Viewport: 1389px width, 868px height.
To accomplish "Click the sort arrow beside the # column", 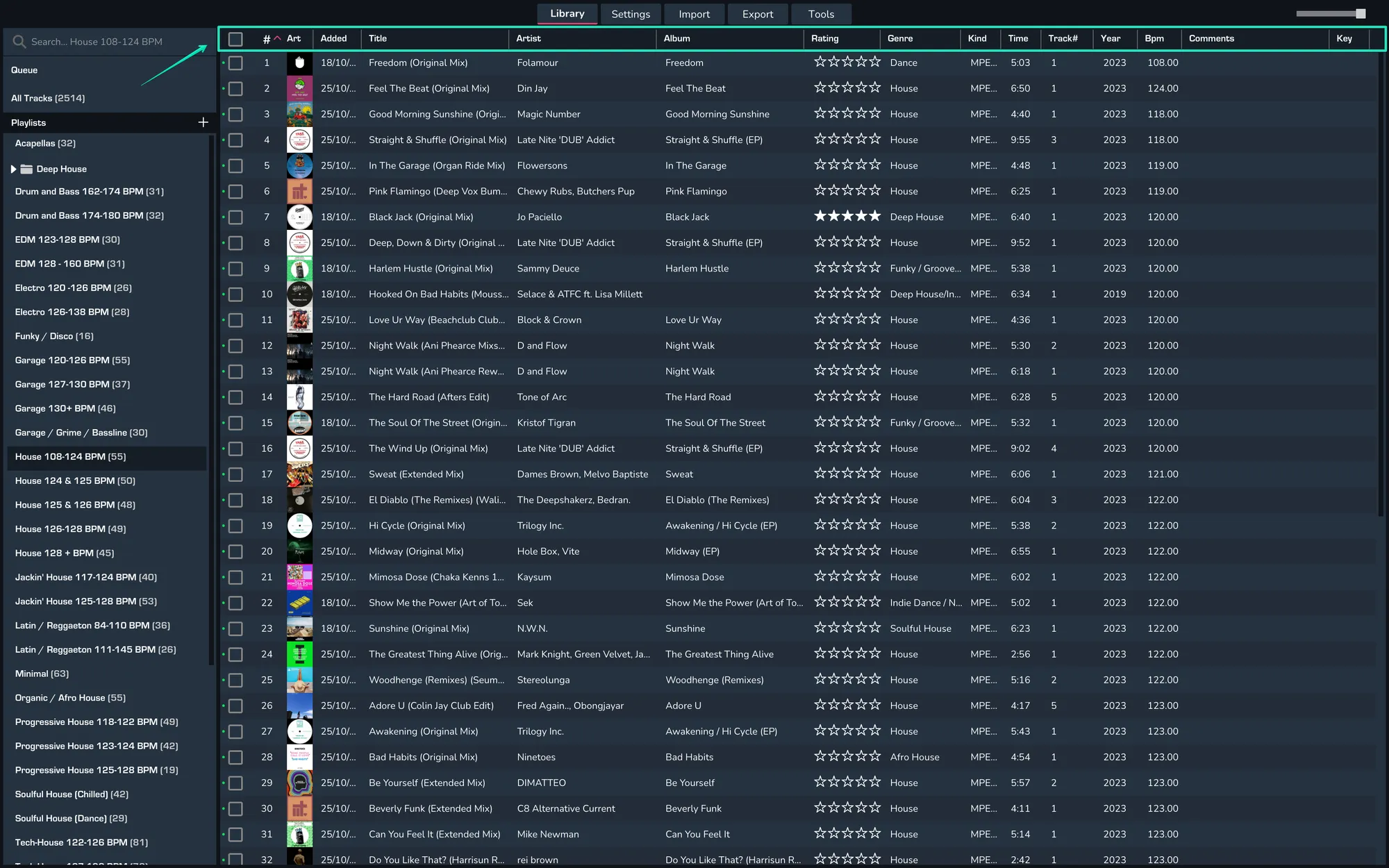I will click(278, 38).
